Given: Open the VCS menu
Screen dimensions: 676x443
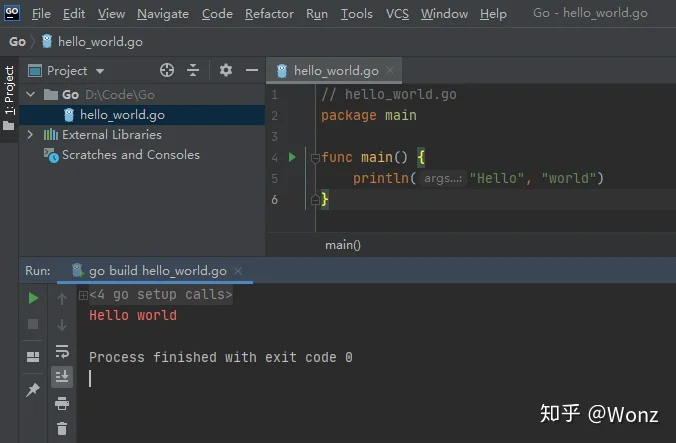Looking at the screenshot, I should tap(397, 14).
